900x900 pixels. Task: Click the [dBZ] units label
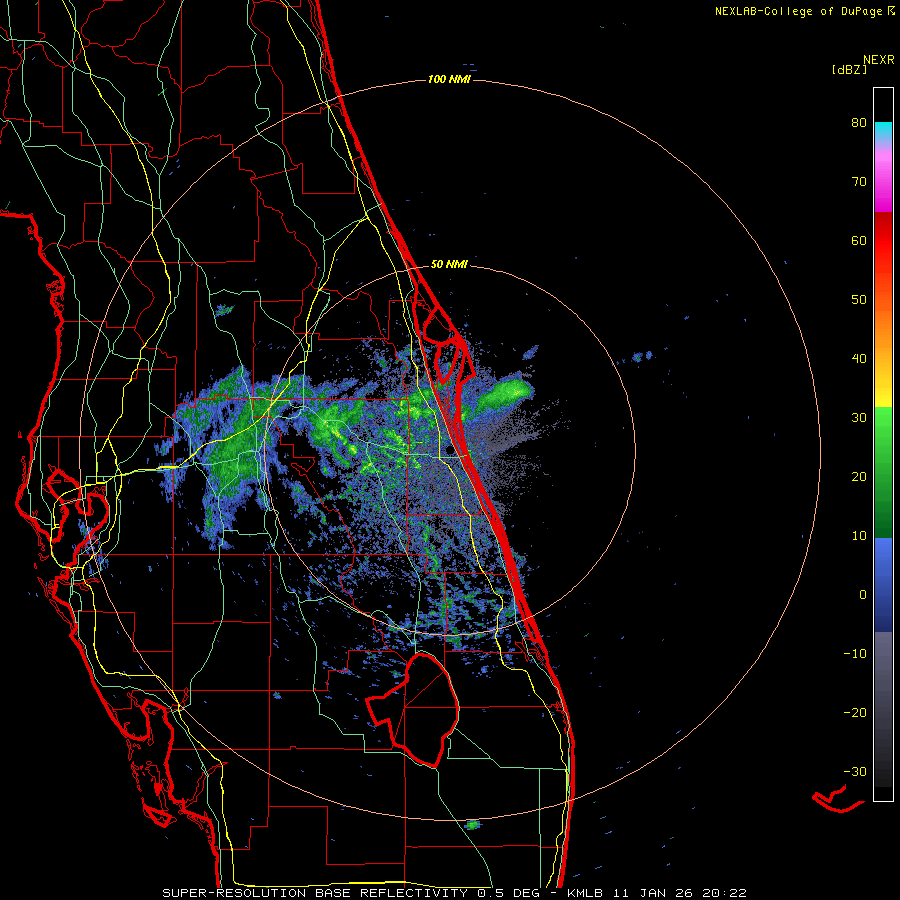point(849,69)
